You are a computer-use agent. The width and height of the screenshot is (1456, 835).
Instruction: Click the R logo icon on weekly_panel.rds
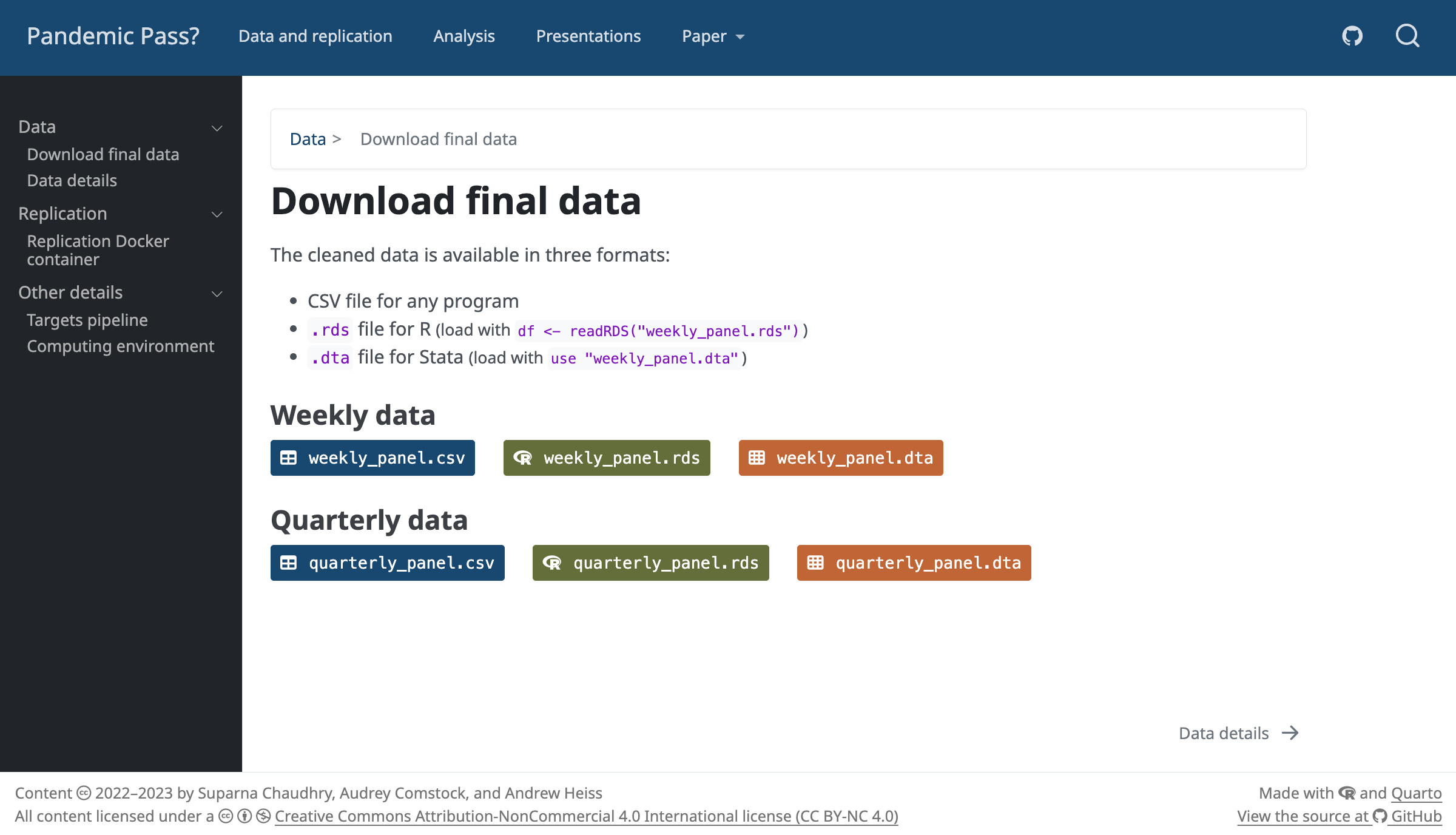pyautogui.click(x=522, y=458)
